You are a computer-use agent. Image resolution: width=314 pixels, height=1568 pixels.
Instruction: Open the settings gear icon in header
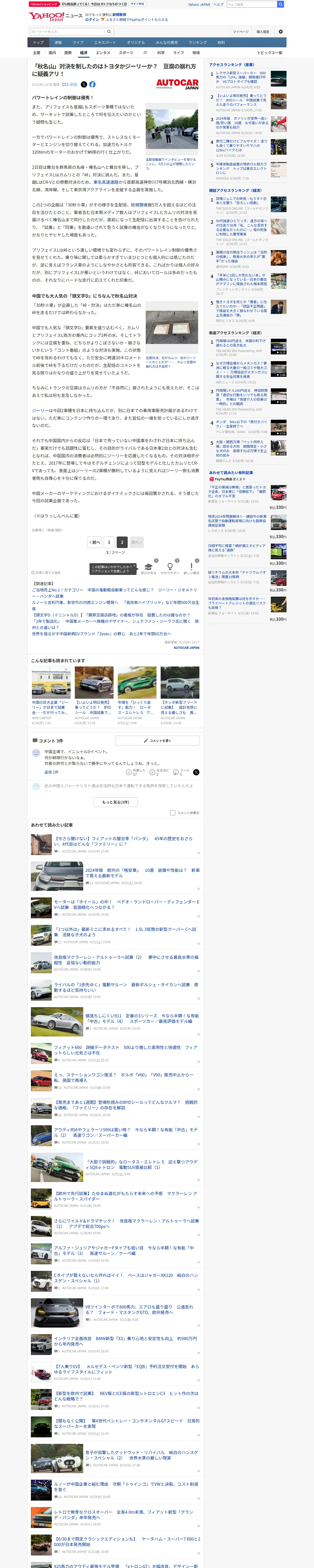tap(281, 32)
